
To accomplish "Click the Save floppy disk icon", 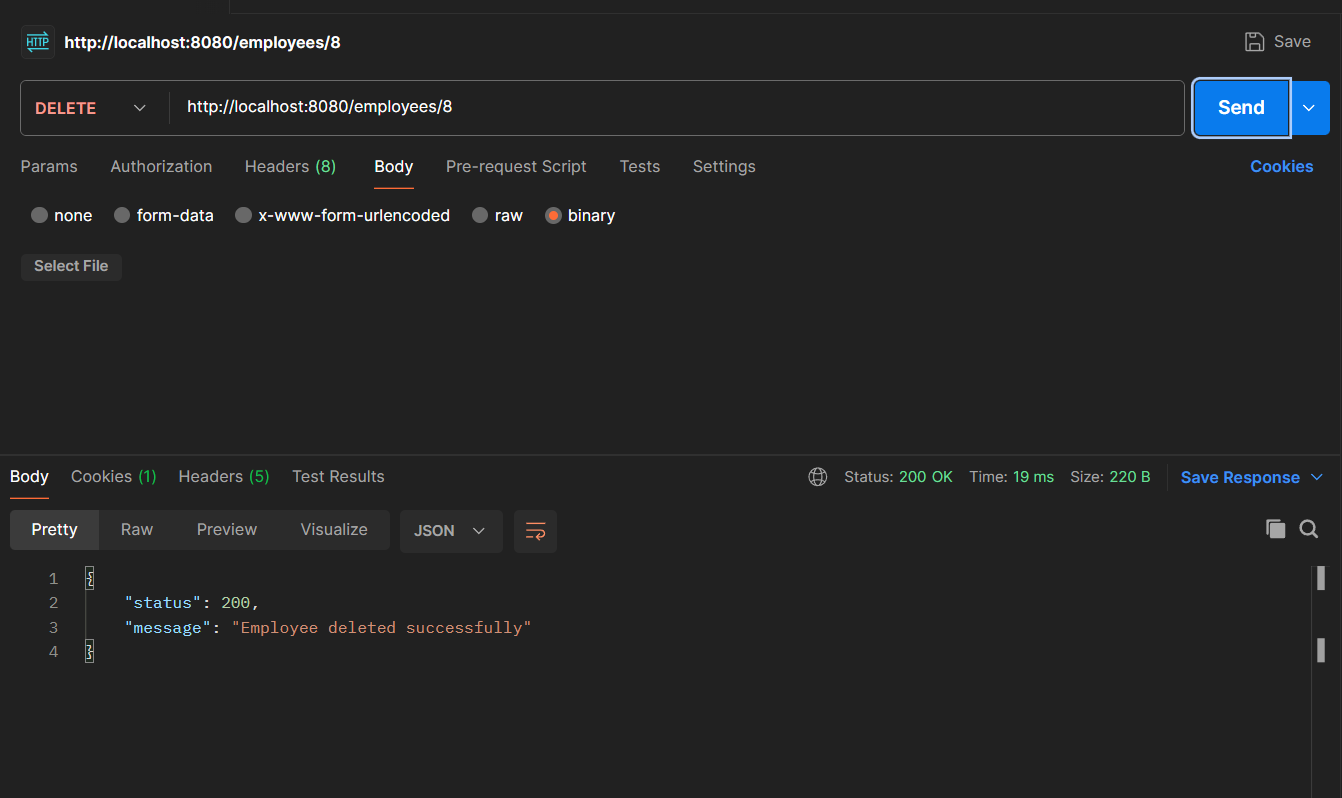I will point(1254,42).
